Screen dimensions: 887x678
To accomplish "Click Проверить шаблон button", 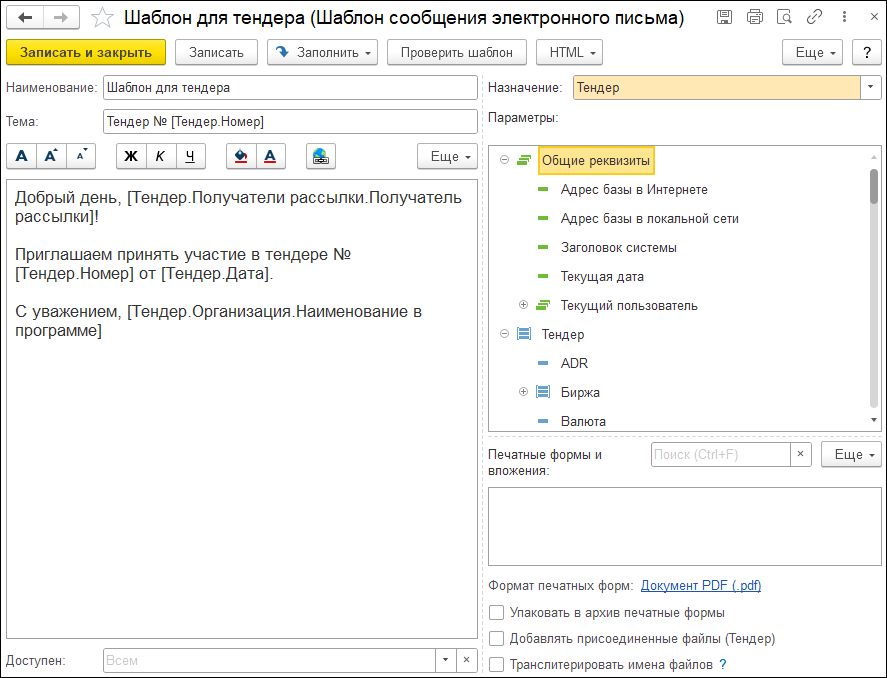I will coord(457,53).
